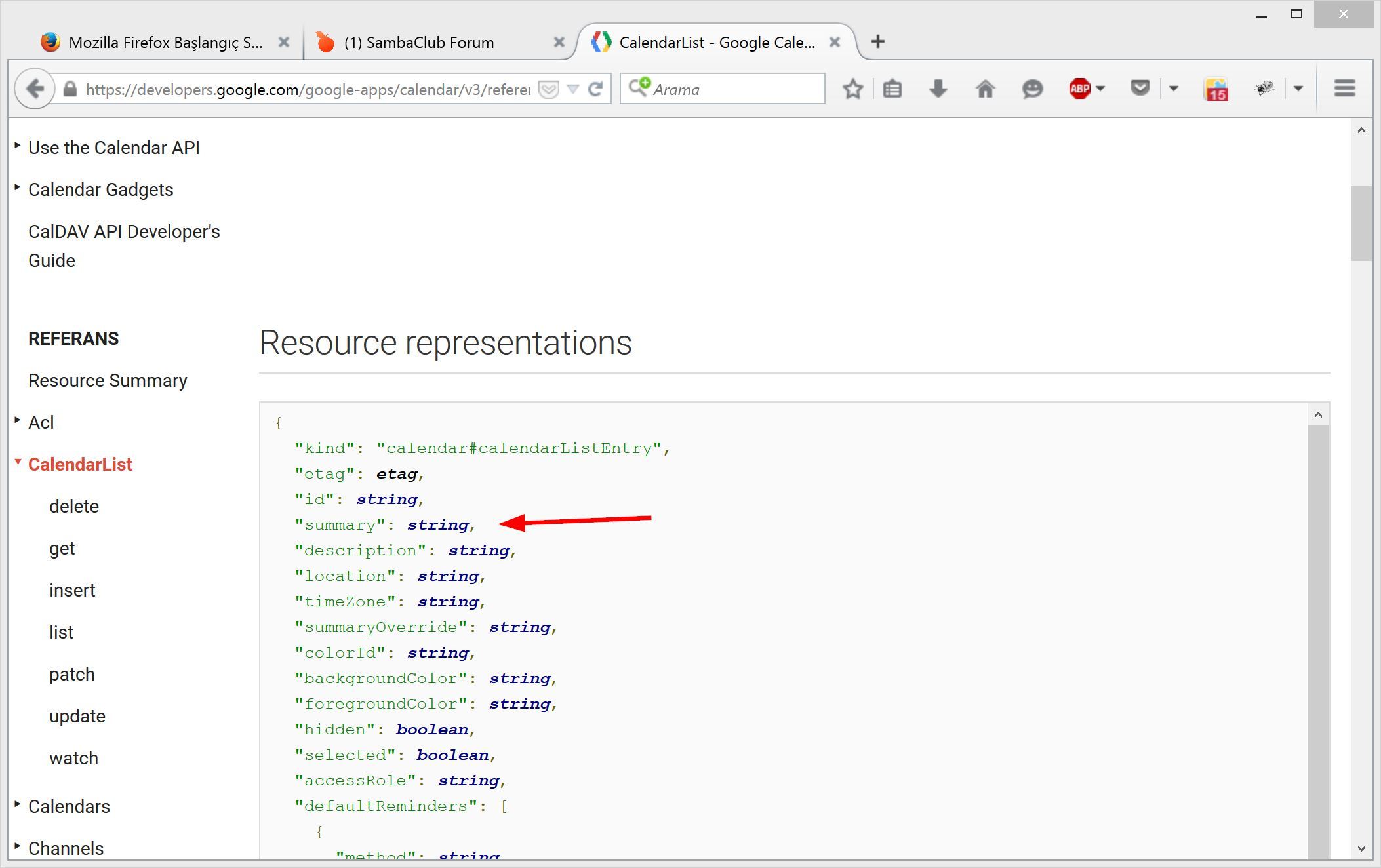Viewport: 1381px width, 868px height.
Task: Open the Firefox hamburger menu
Action: (x=1344, y=89)
